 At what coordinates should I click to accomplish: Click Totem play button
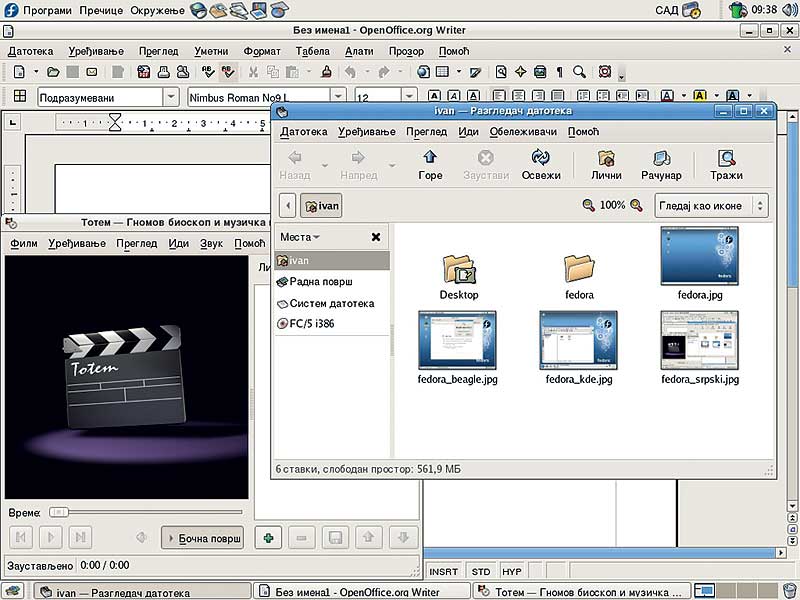tap(51, 537)
